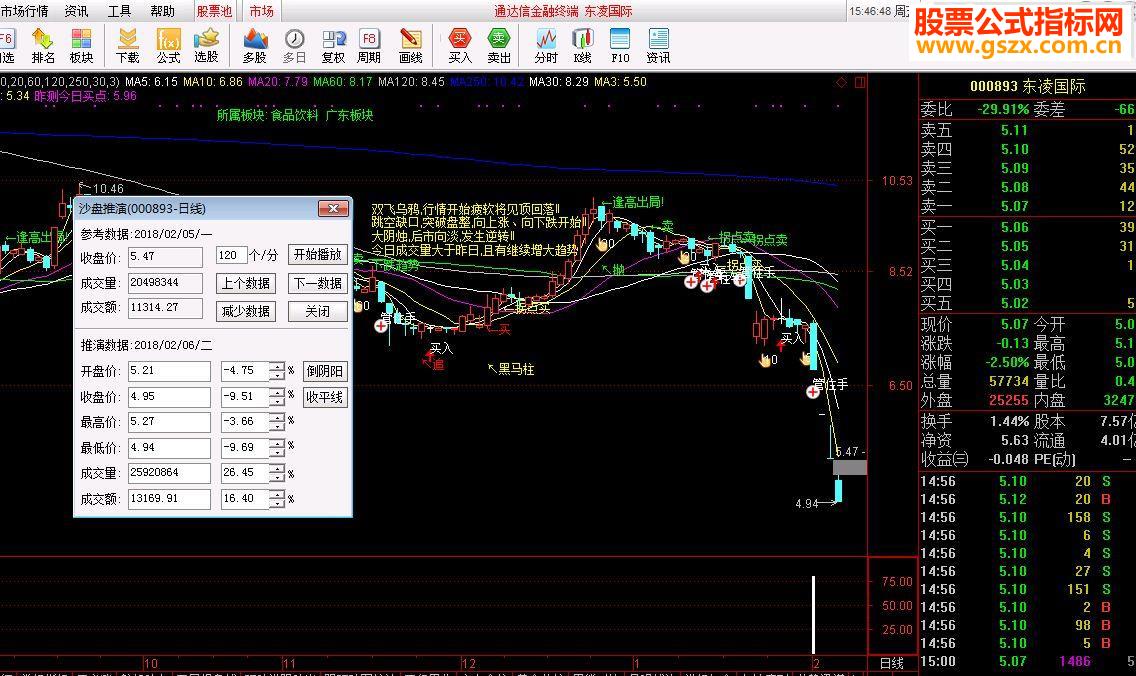The width and height of the screenshot is (1136, 676).
Task: Open the 市场行情 menu
Action: coord(25,11)
